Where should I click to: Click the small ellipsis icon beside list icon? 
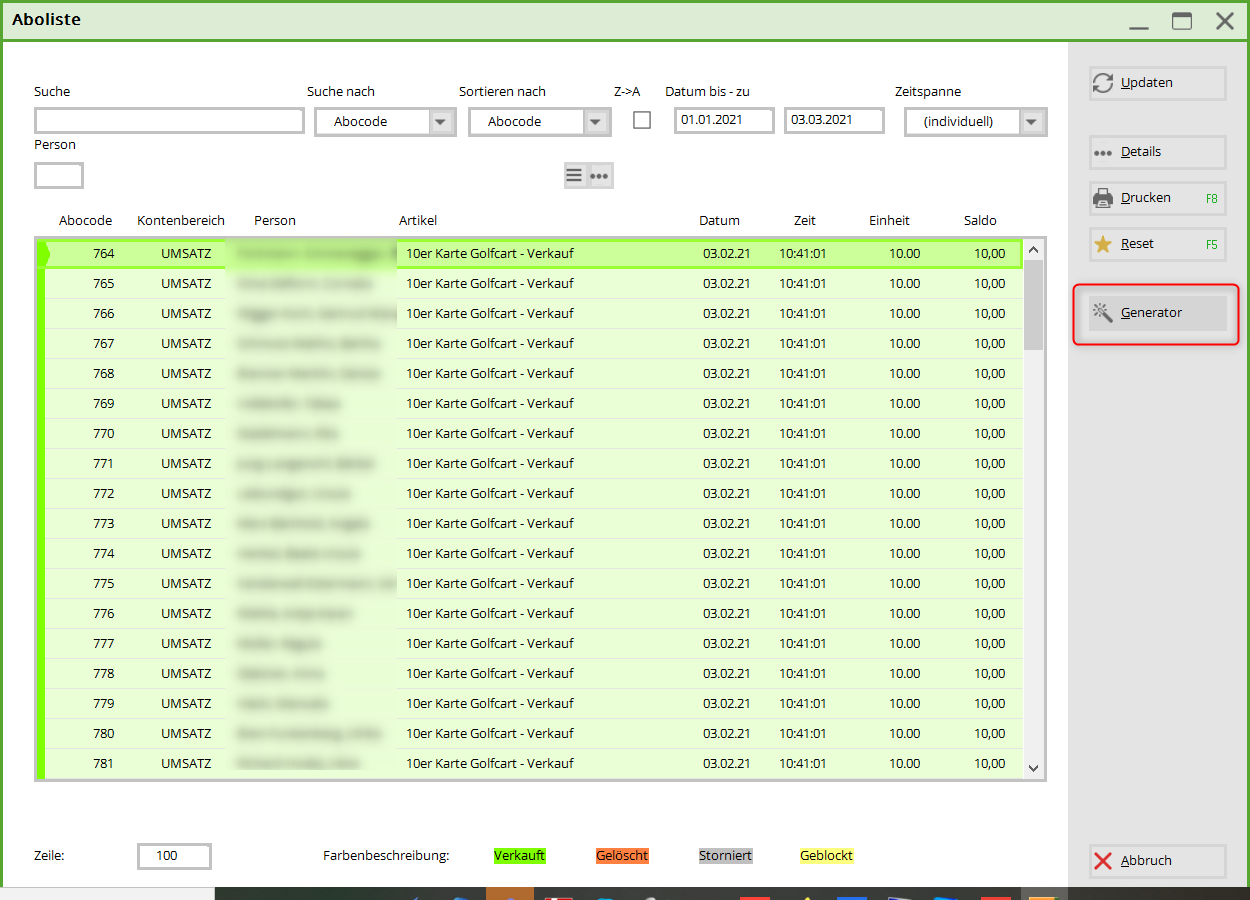pyautogui.click(x=600, y=176)
